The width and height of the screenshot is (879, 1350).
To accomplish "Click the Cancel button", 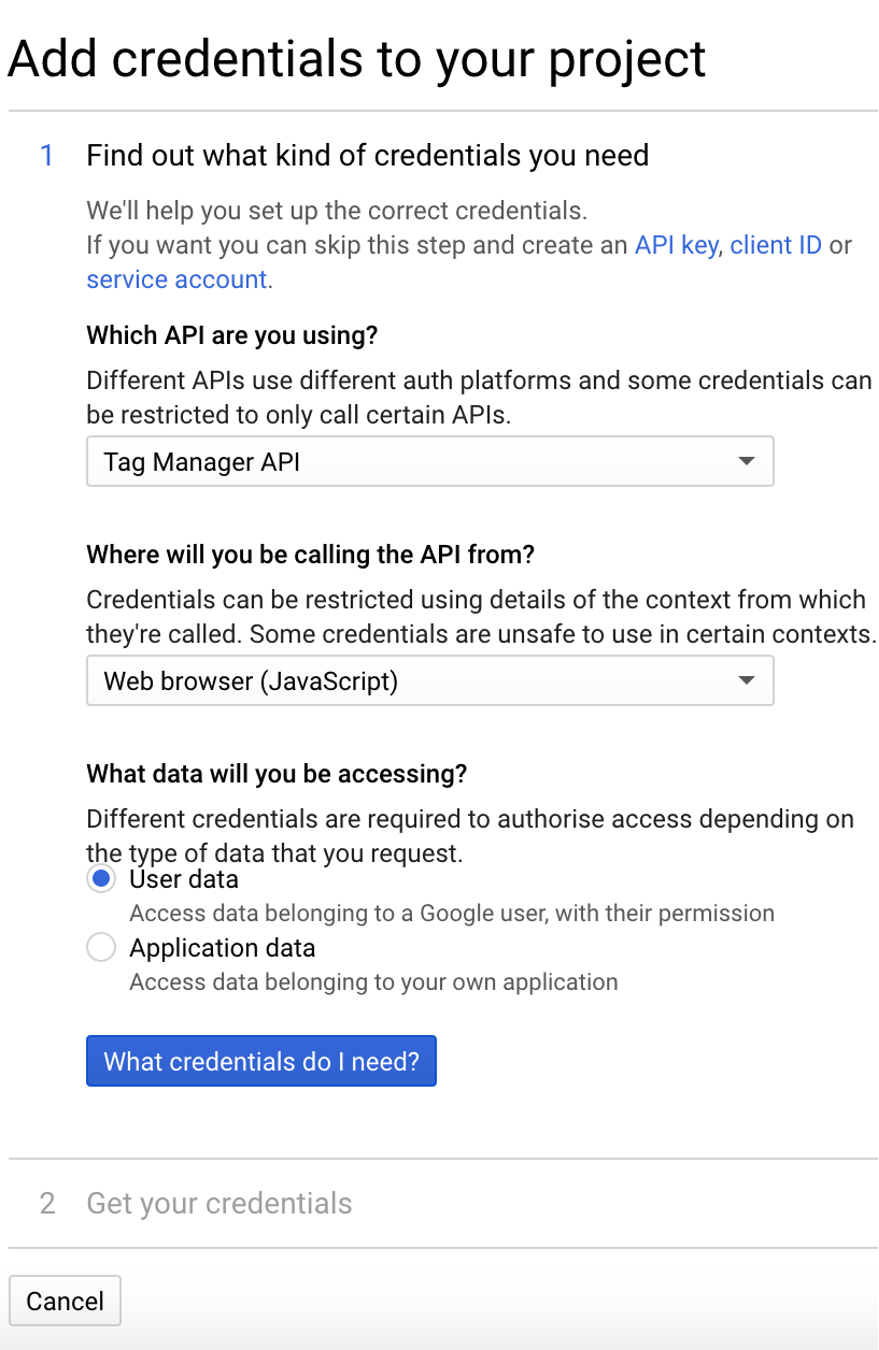I will [x=65, y=1301].
